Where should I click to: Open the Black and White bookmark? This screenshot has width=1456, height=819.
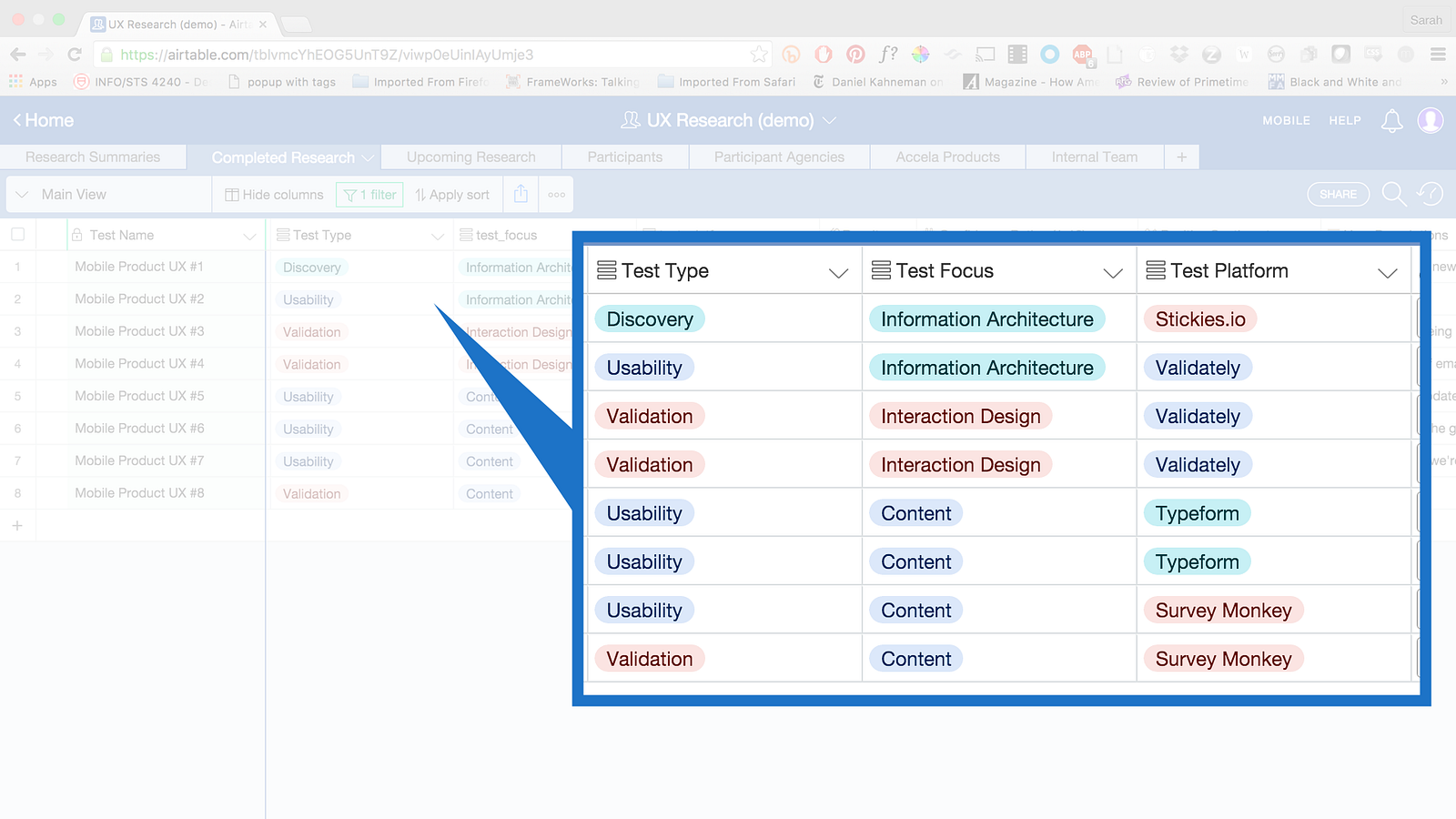pyautogui.click(x=1335, y=82)
